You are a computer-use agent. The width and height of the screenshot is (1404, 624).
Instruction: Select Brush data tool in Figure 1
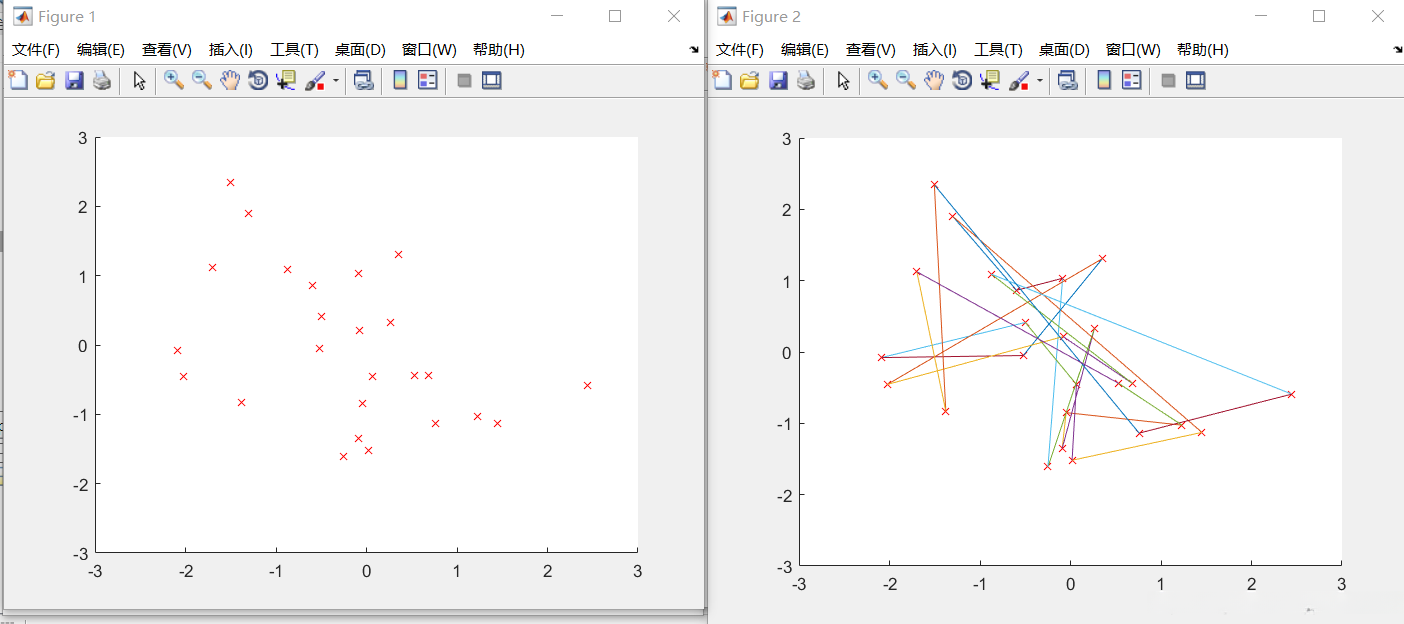coord(315,81)
